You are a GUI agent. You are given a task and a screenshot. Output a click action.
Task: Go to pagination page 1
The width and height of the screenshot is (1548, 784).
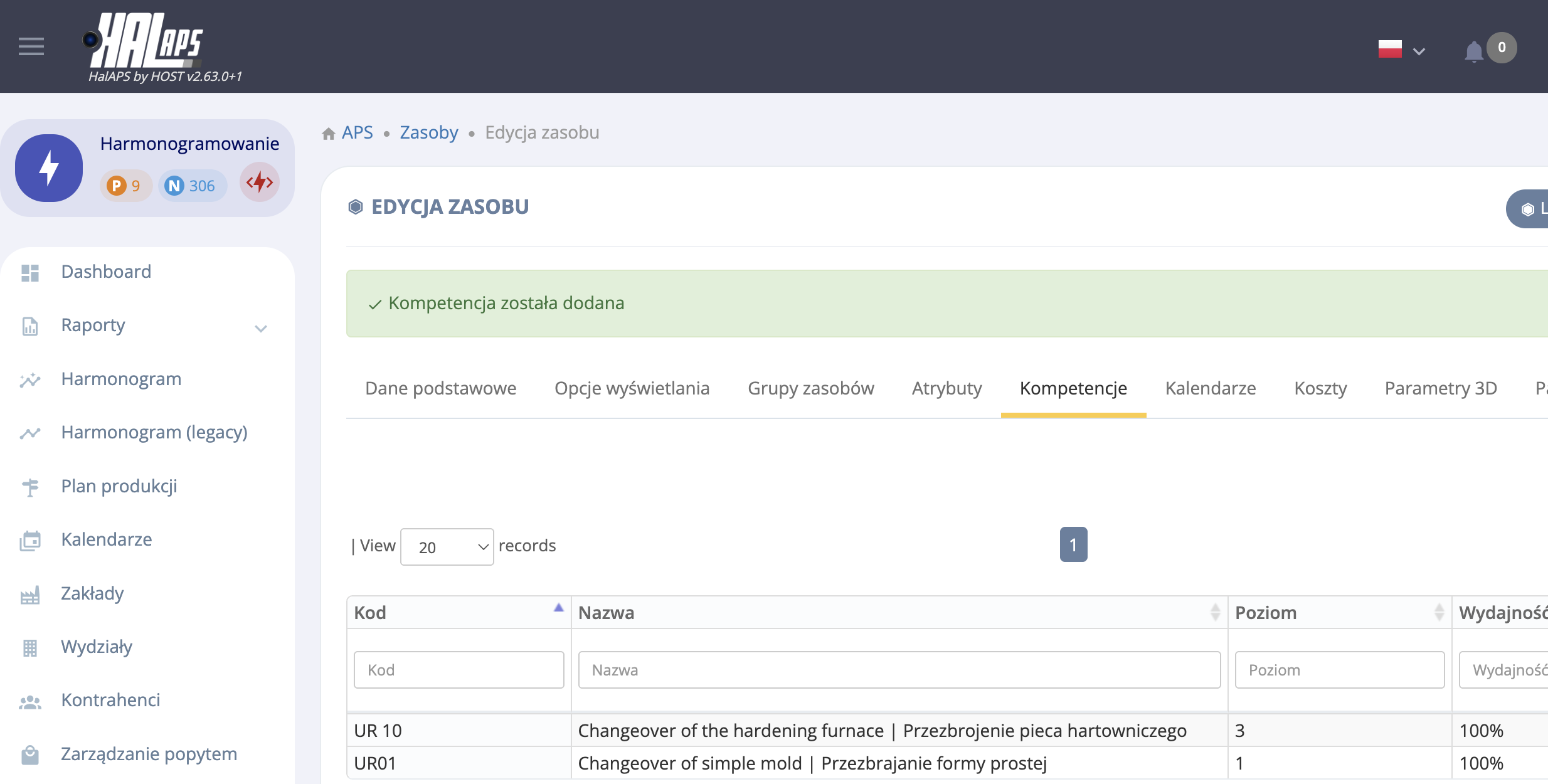1073,544
